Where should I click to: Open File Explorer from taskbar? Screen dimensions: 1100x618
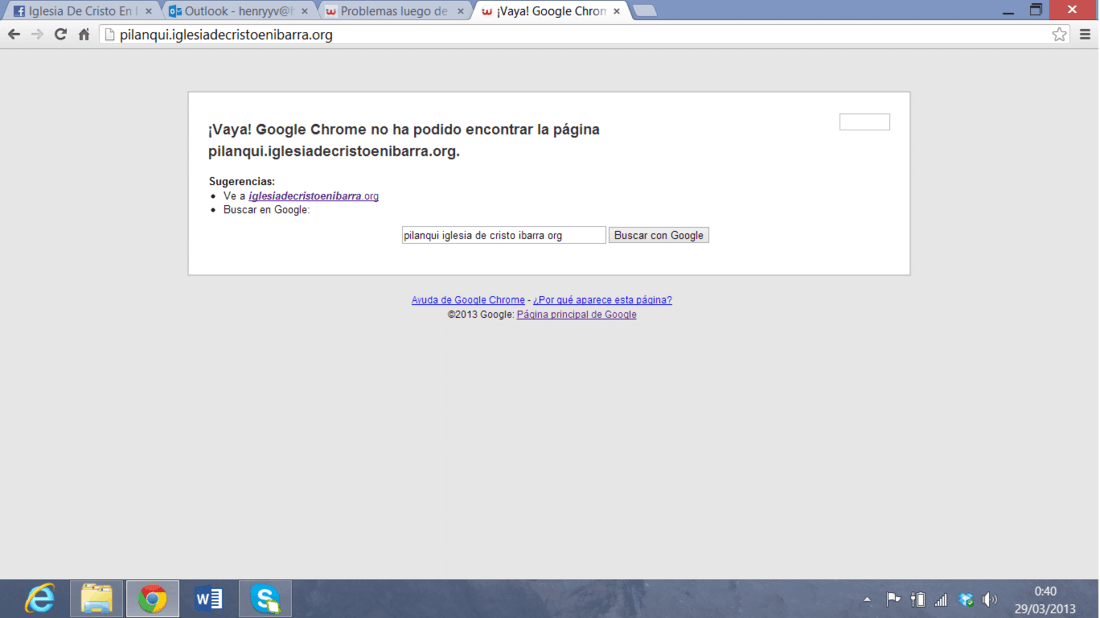(x=96, y=599)
